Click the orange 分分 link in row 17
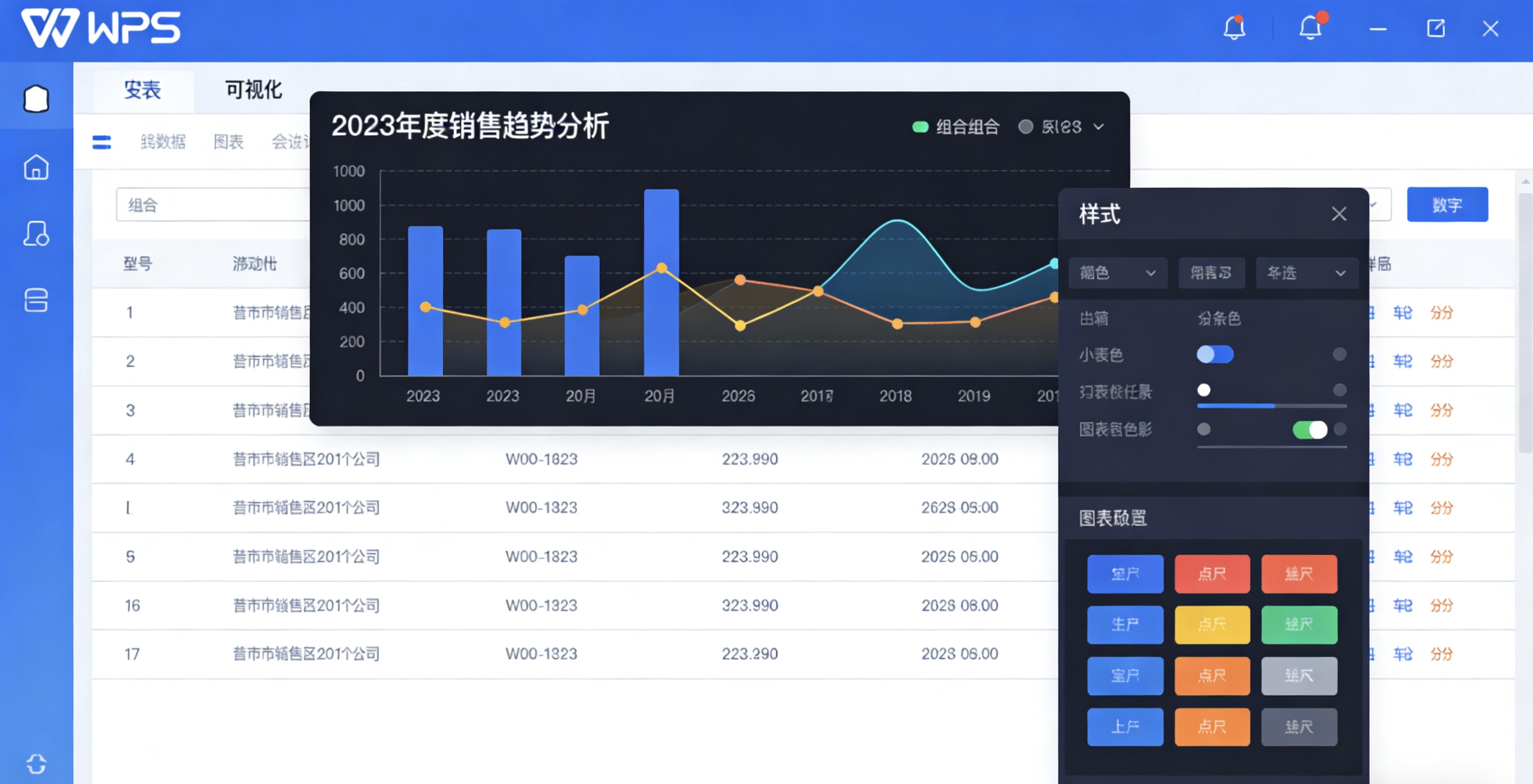The height and width of the screenshot is (784, 1533). point(1441,654)
